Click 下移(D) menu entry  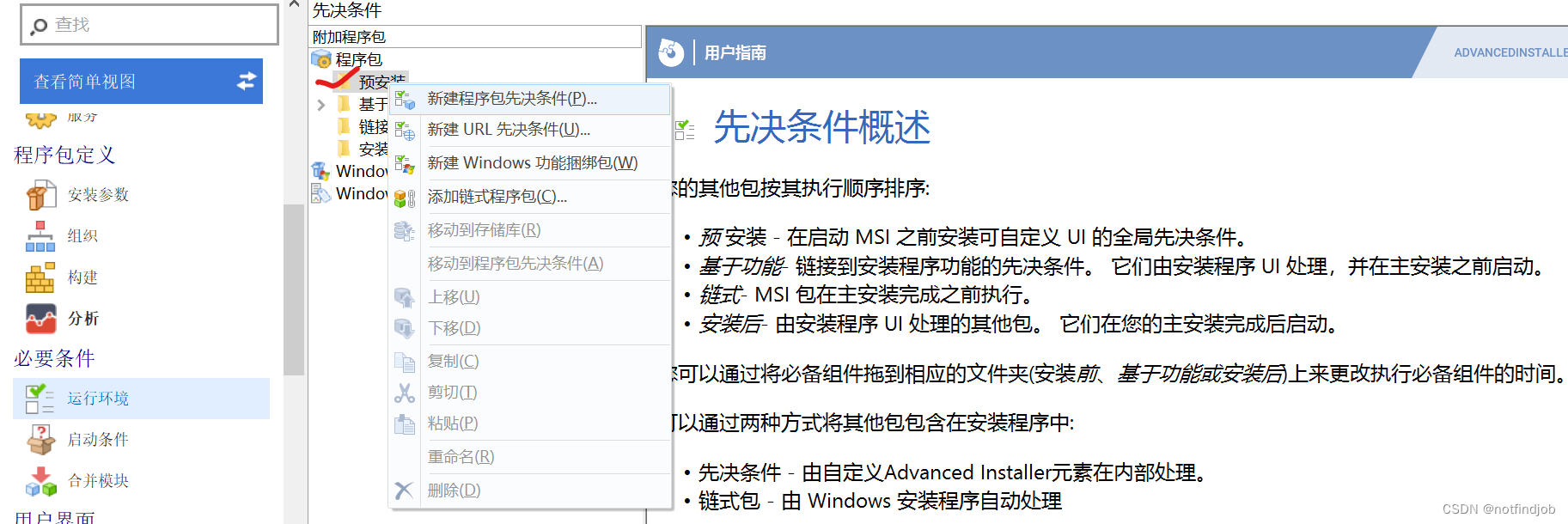(530, 328)
